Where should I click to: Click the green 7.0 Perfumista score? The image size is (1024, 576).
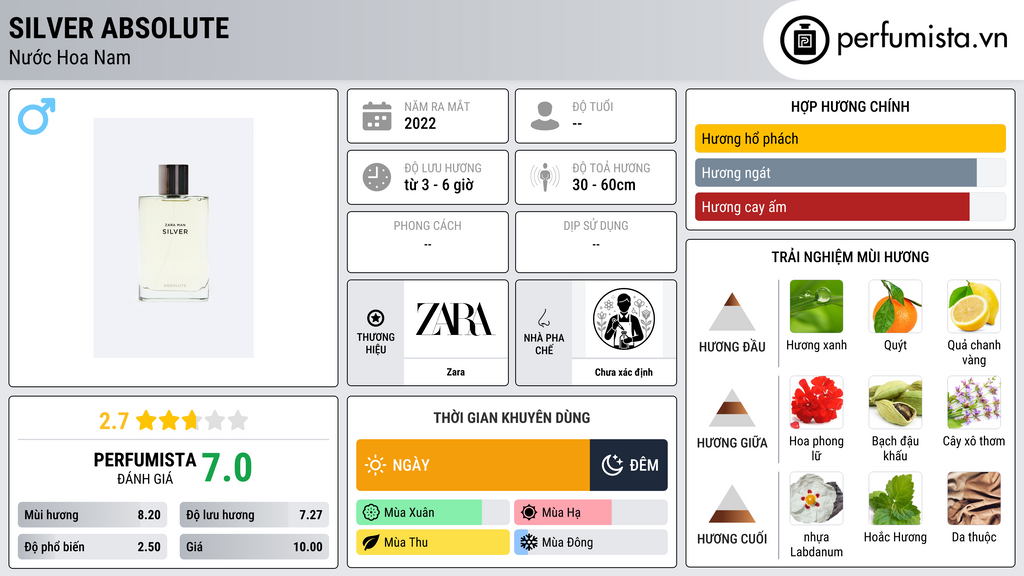(x=227, y=468)
